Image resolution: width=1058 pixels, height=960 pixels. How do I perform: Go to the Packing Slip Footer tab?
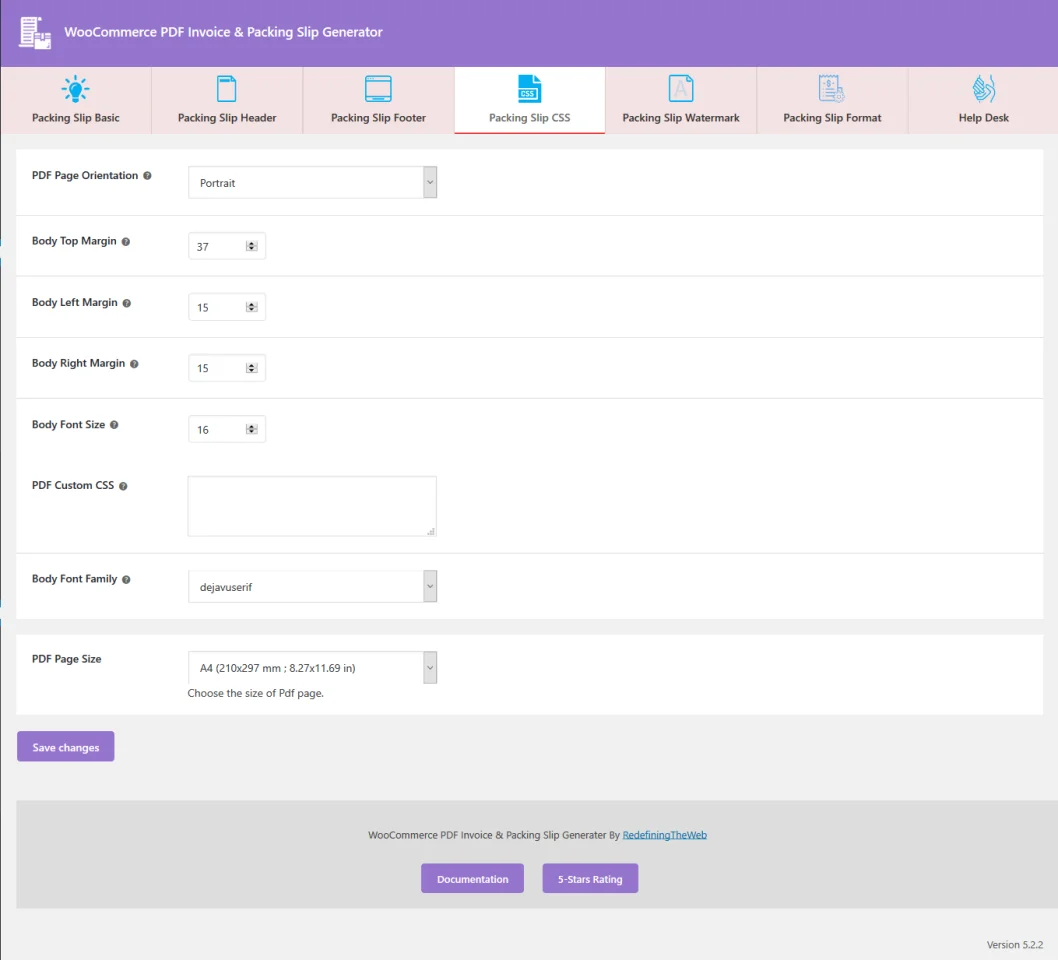[x=379, y=101]
